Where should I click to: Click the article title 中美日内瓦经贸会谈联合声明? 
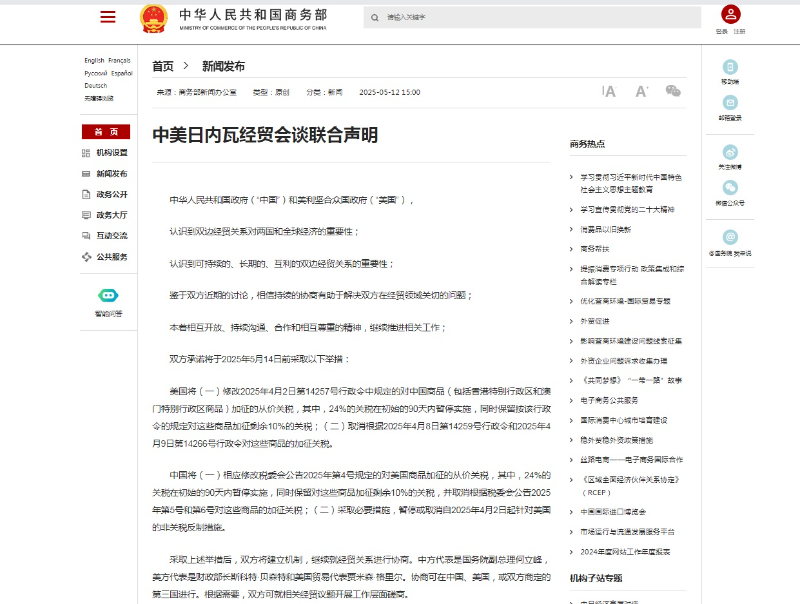pos(265,135)
